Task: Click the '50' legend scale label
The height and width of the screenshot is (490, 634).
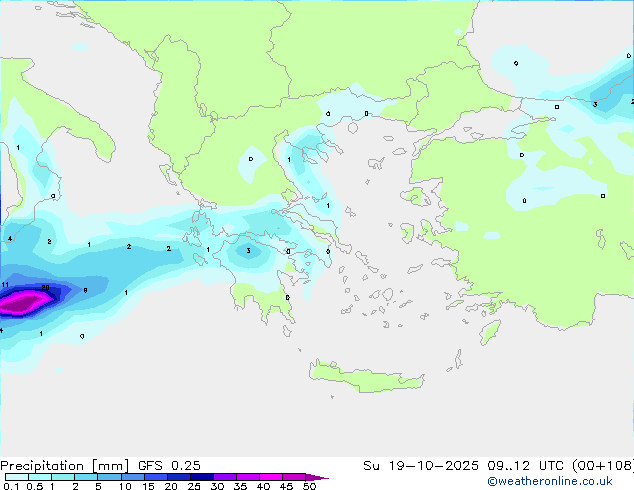Action: pyautogui.click(x=309, y=486)
